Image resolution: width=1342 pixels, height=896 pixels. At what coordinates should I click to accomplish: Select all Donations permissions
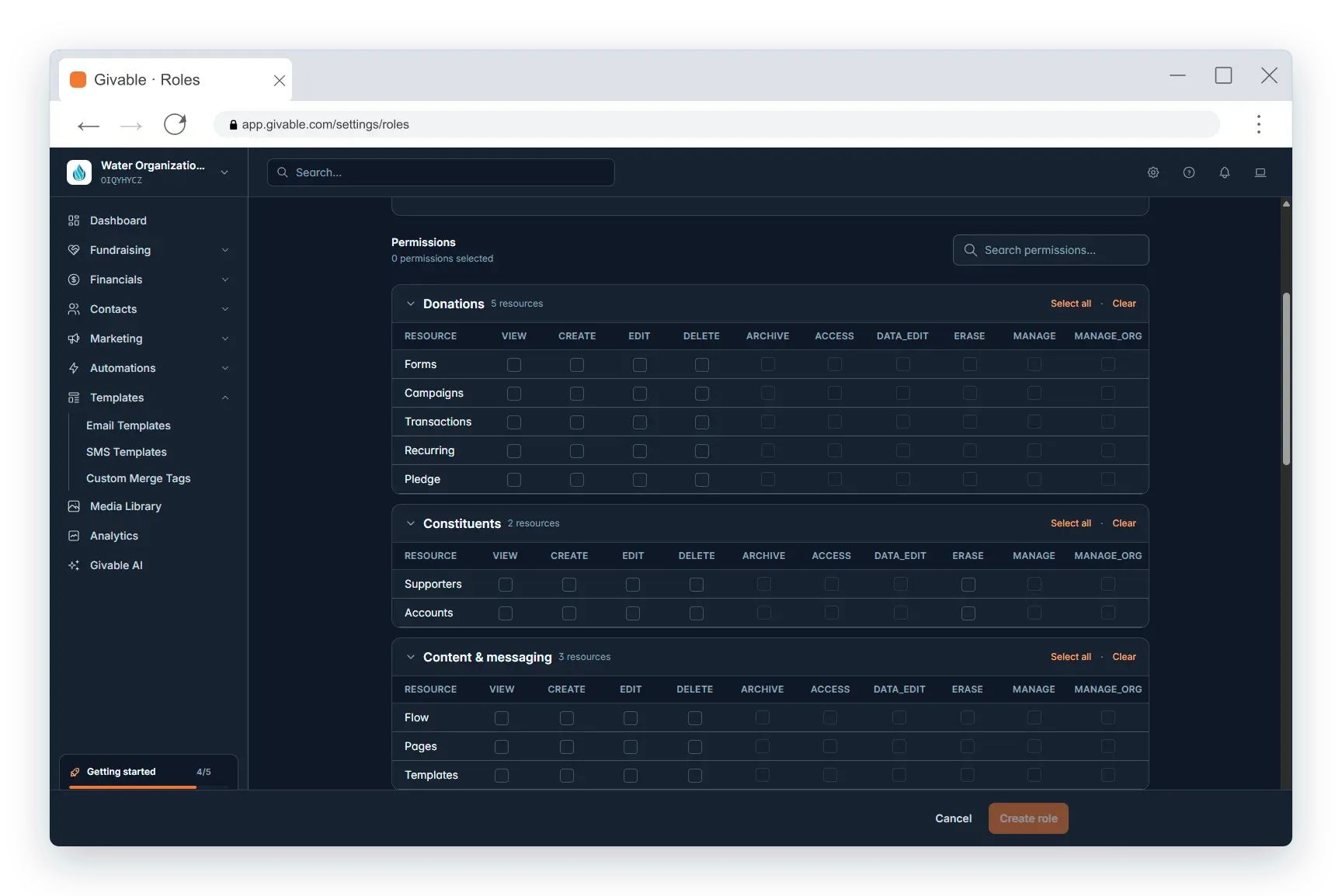click(x=1071, y=304)
